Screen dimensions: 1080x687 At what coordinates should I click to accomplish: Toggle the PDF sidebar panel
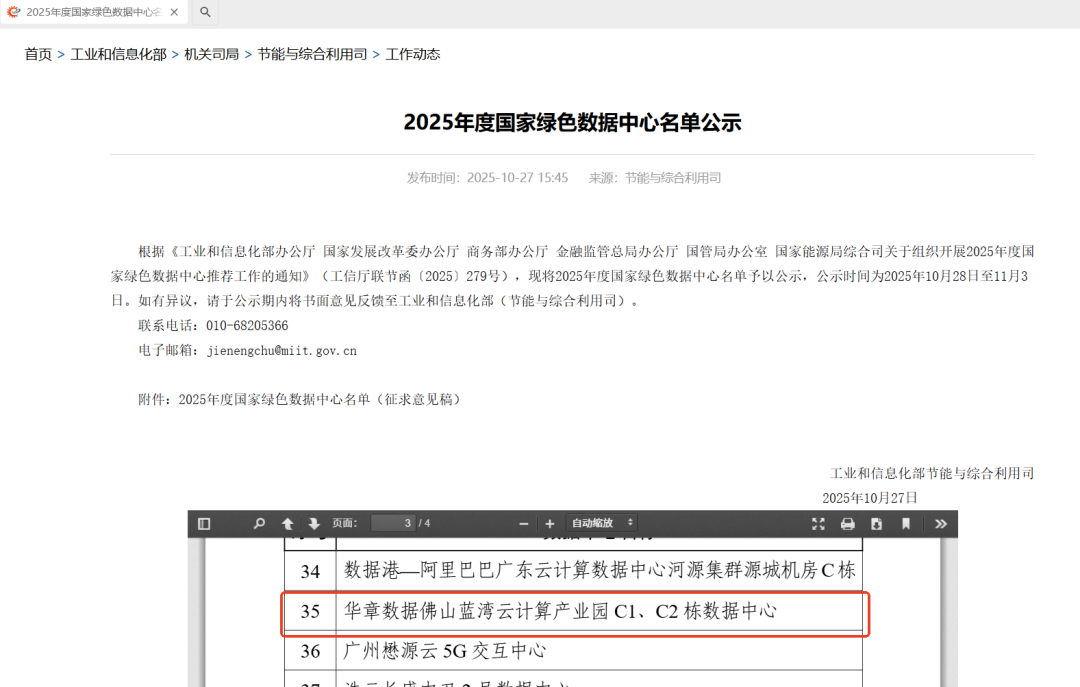point(204,524)
